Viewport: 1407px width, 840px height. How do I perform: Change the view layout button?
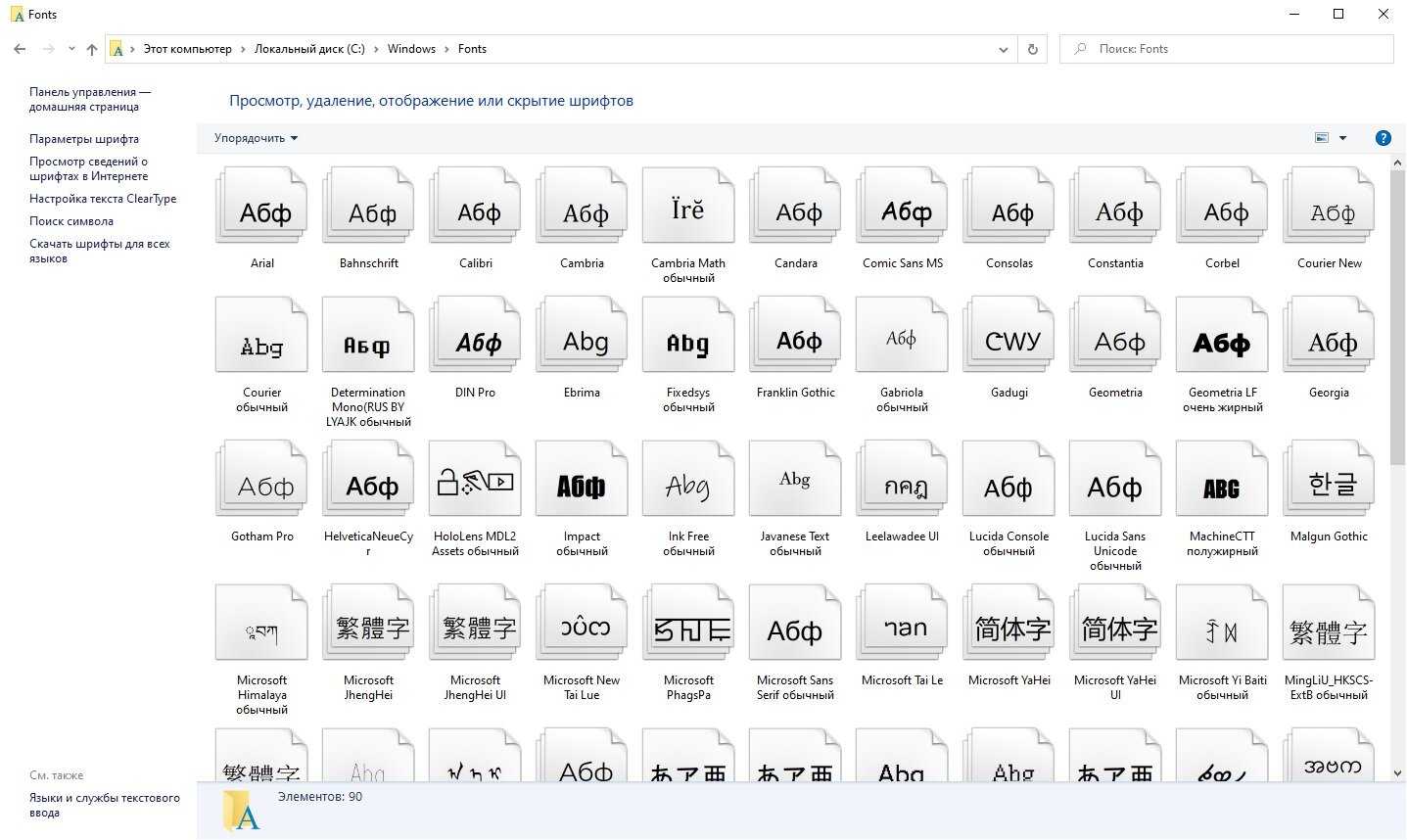[x=1322, y=138]
